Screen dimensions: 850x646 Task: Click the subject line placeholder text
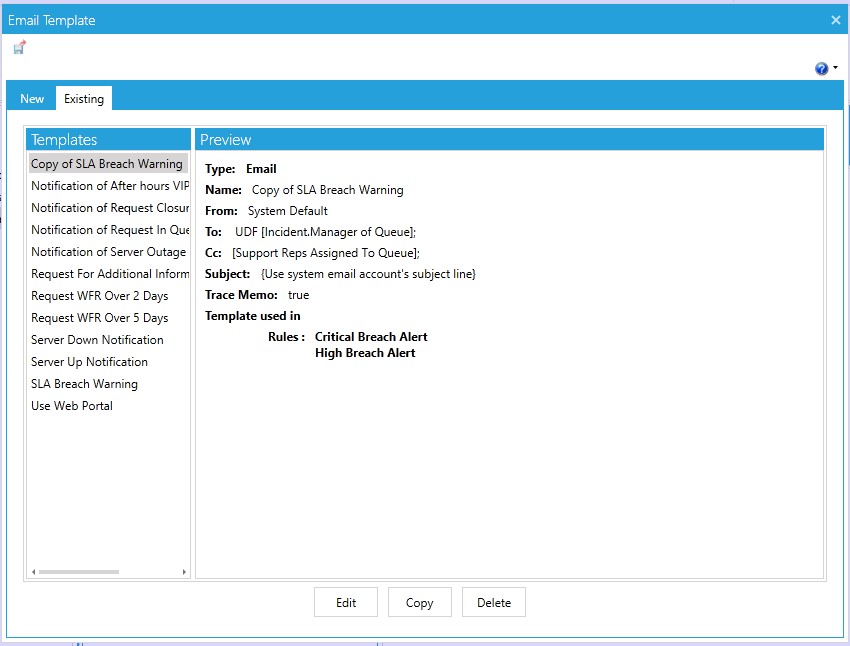368,274
